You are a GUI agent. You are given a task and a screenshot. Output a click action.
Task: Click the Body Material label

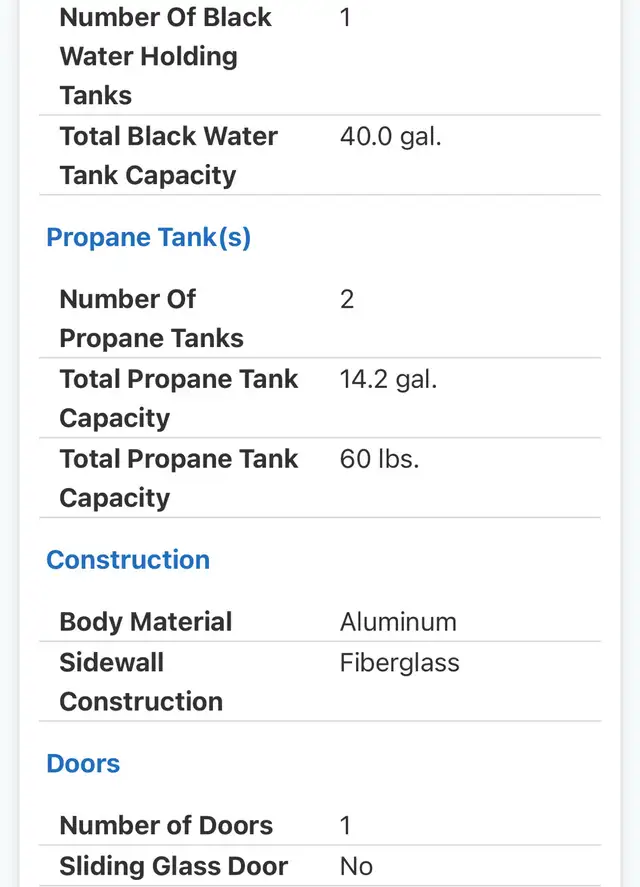point(145,621)
